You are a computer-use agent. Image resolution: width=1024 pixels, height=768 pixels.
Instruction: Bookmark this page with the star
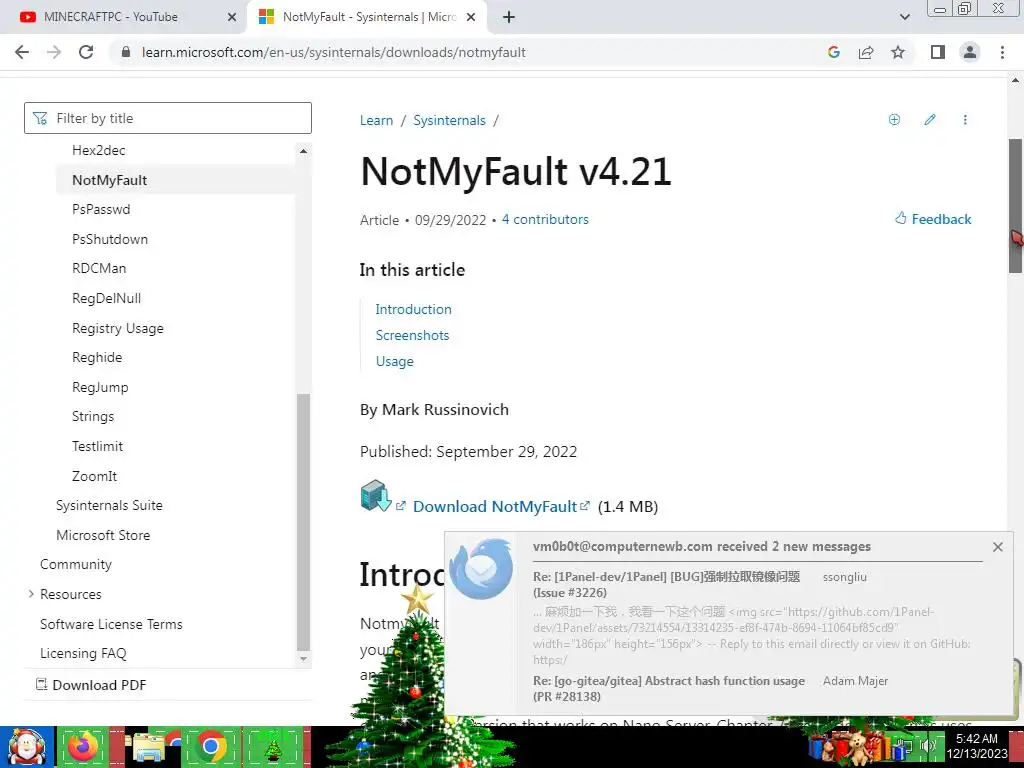[898, 52]
